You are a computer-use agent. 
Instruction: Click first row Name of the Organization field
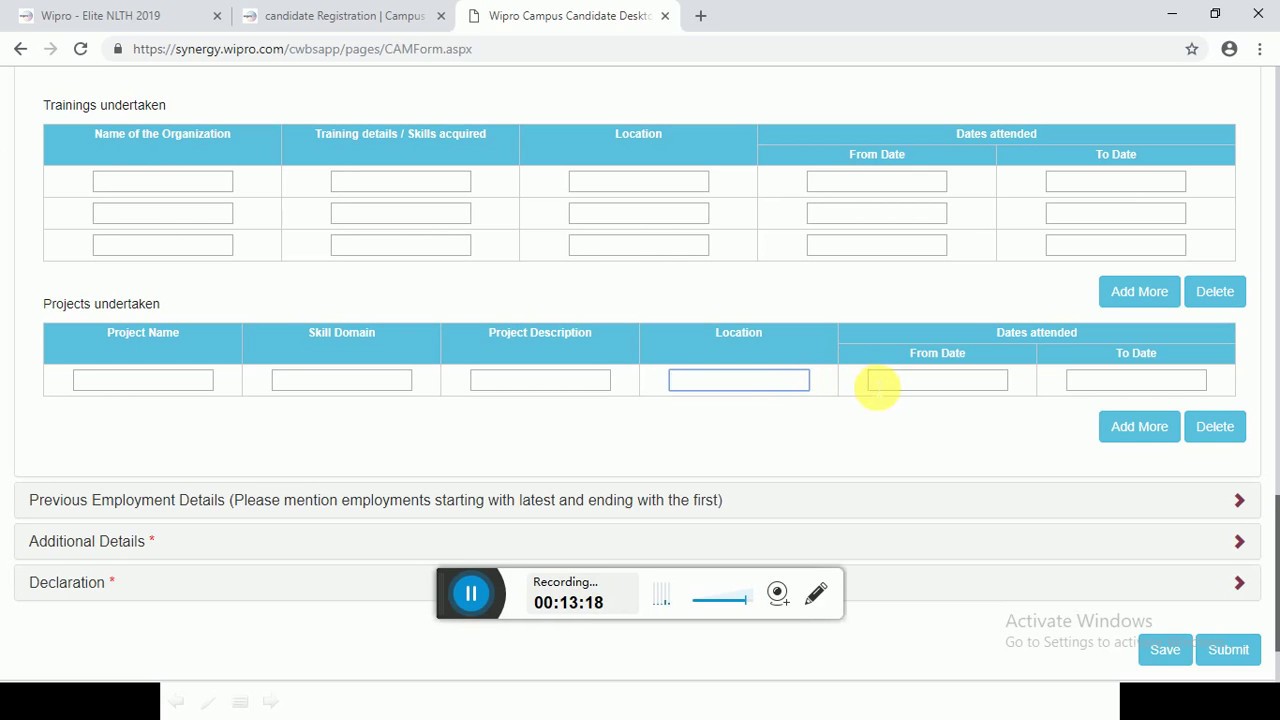(163, 181)
